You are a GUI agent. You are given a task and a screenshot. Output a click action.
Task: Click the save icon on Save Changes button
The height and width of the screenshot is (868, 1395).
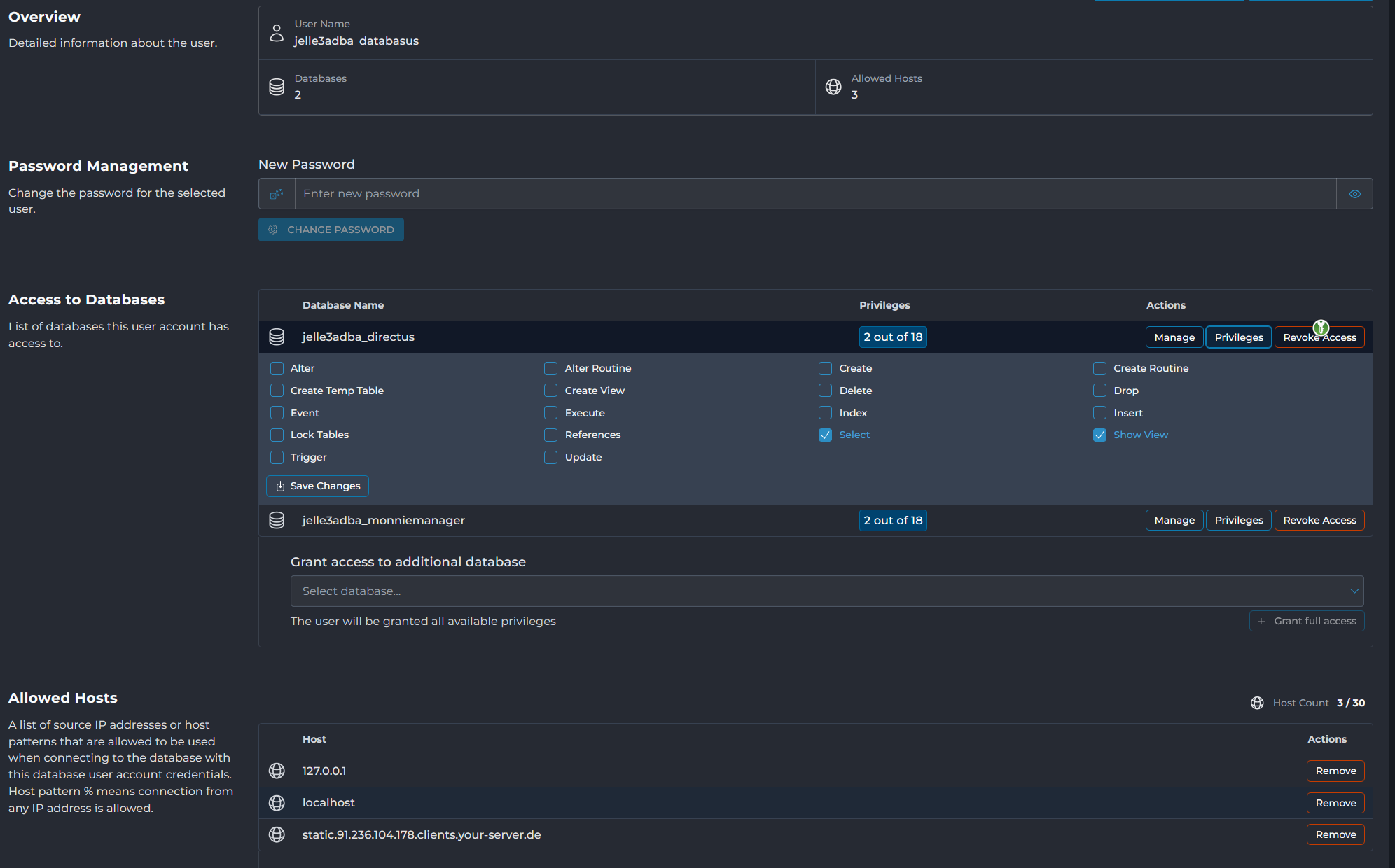point(280,486)
